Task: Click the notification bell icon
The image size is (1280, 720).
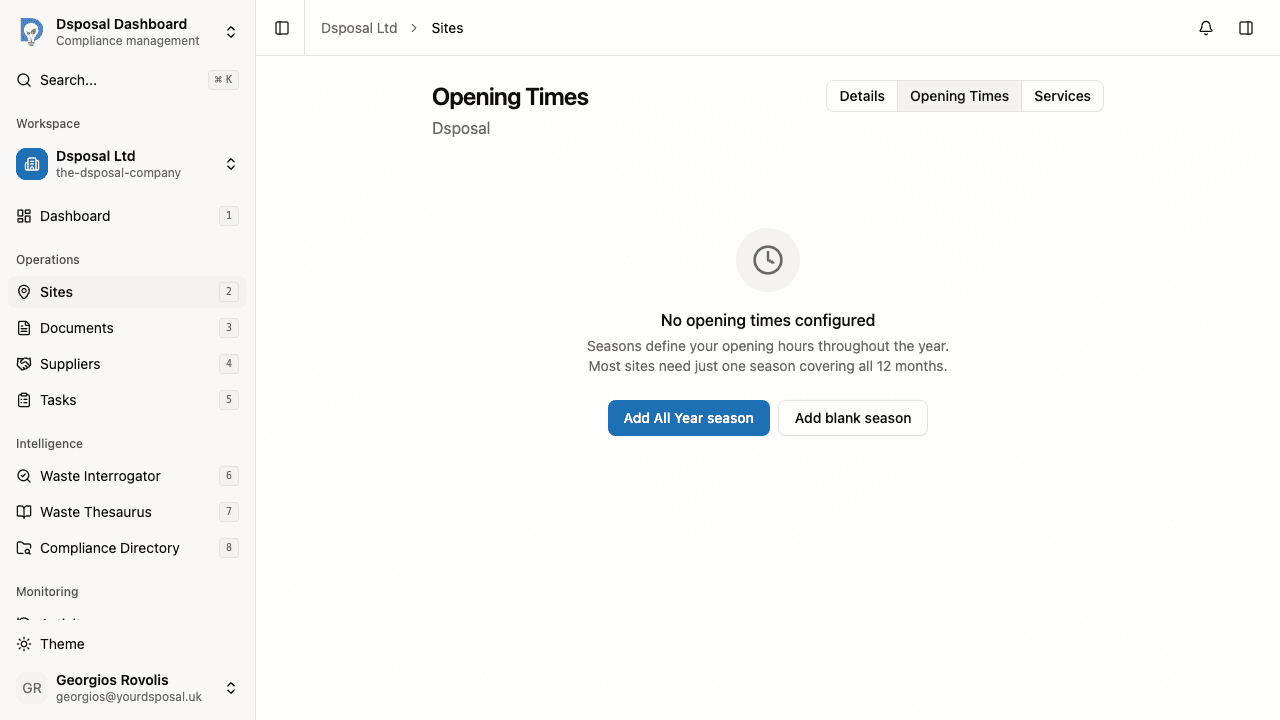Action: pos(1205,27)
